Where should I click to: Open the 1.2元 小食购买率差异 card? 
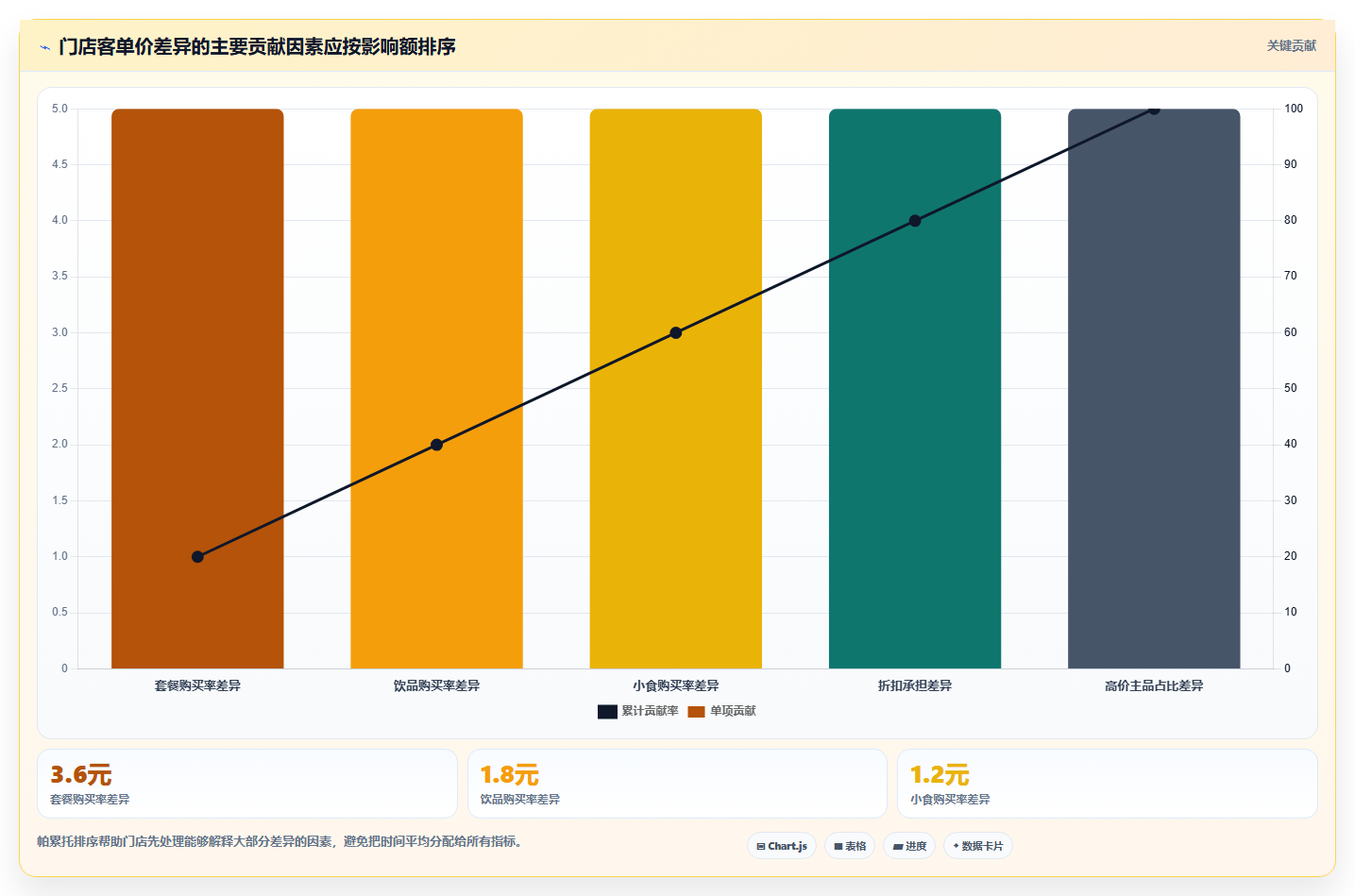click(1108, 784)
